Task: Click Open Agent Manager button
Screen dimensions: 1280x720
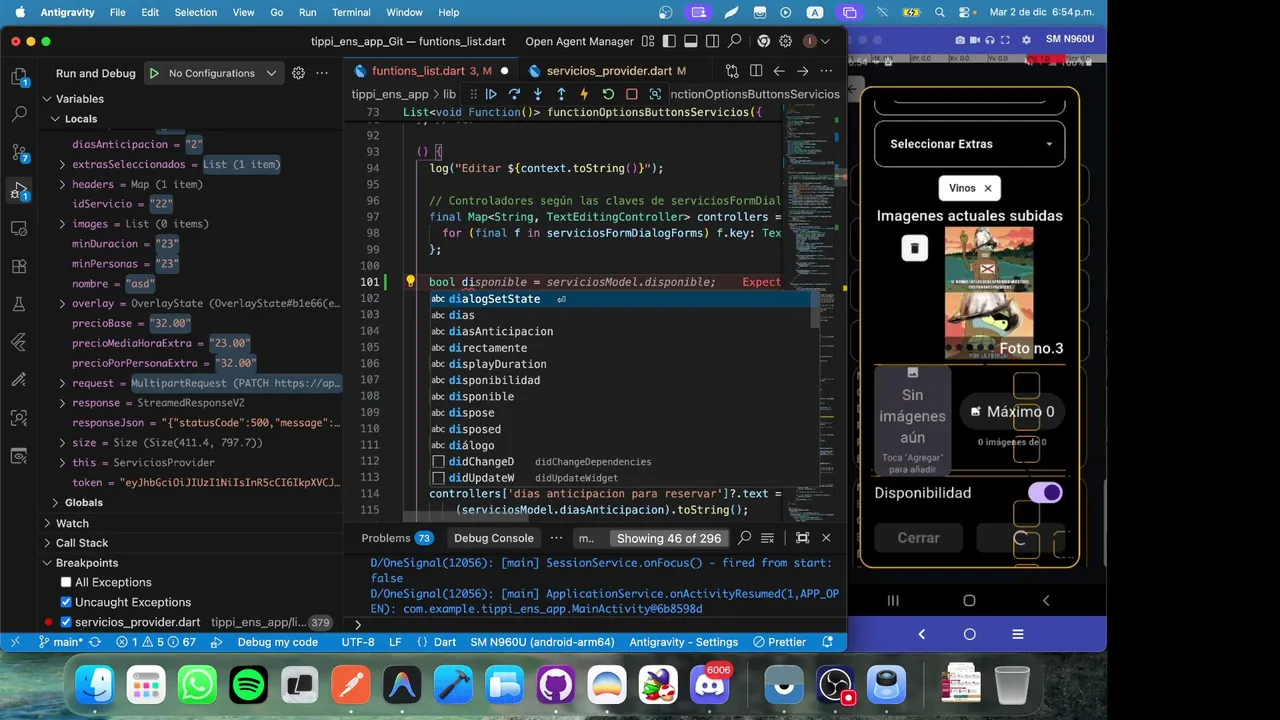Action: pos(579,41)
